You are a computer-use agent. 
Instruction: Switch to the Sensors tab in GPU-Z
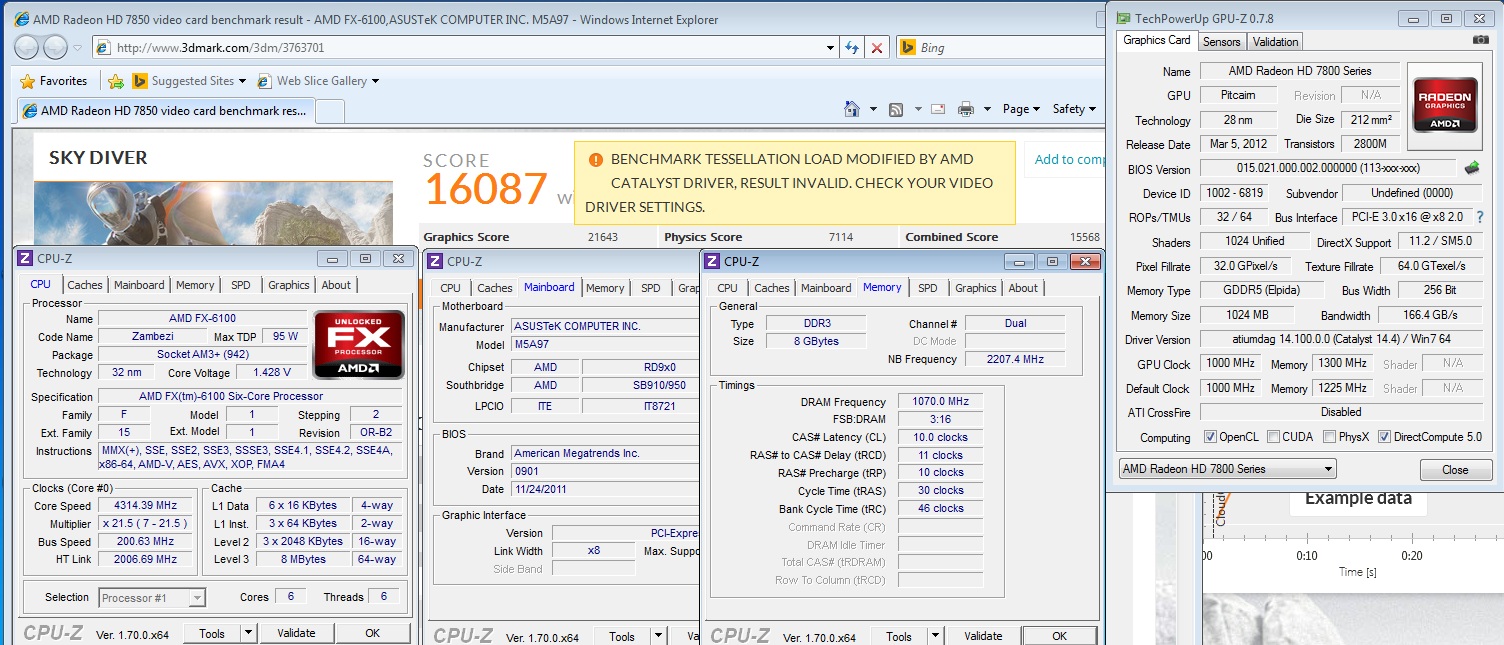click(x=1221, y=41)
